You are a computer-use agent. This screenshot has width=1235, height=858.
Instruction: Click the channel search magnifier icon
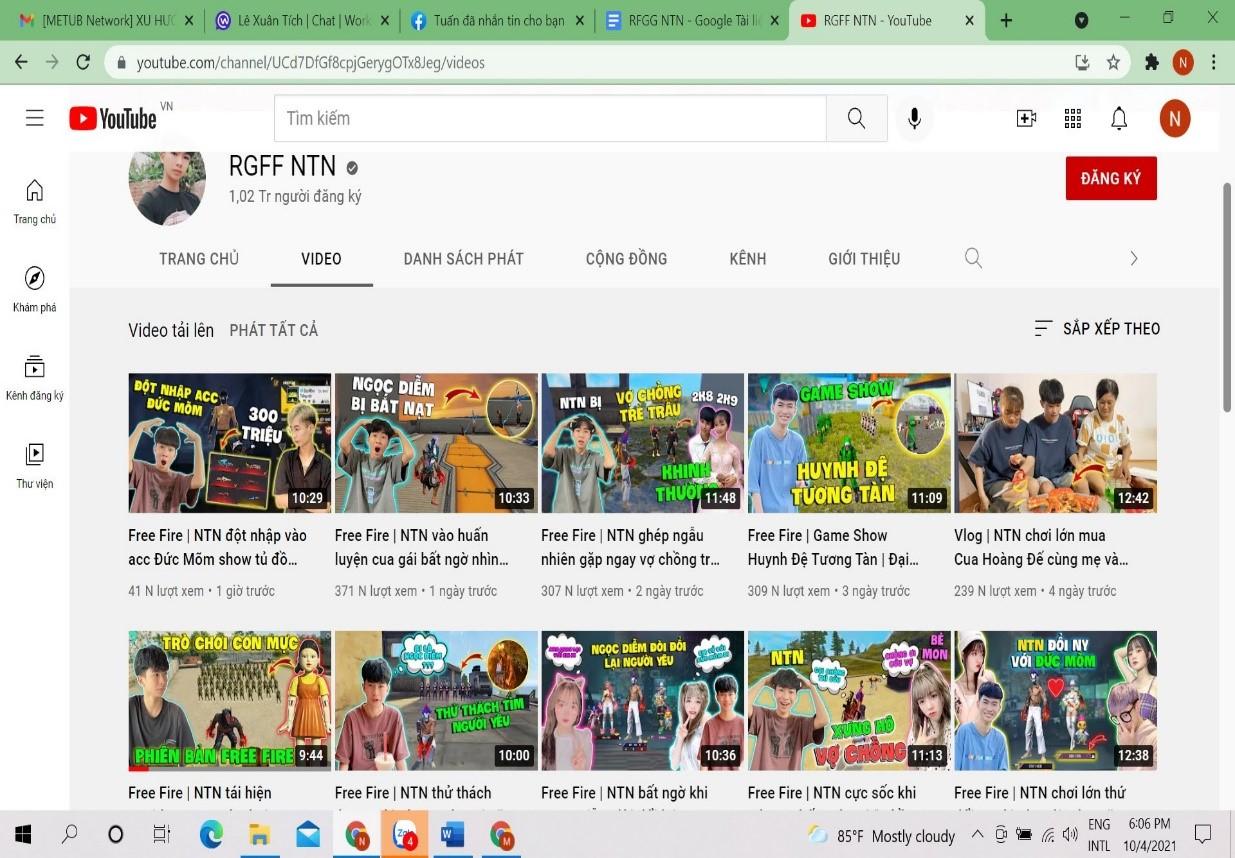[x=973, y=258]
